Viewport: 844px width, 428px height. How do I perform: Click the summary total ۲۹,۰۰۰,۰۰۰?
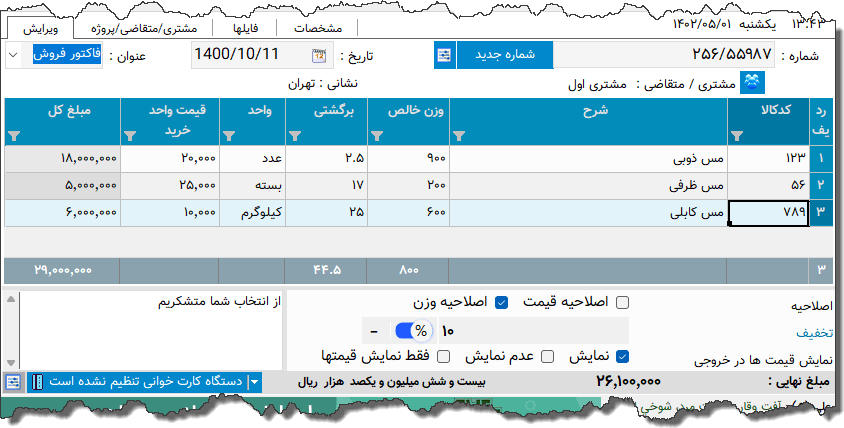63,270
